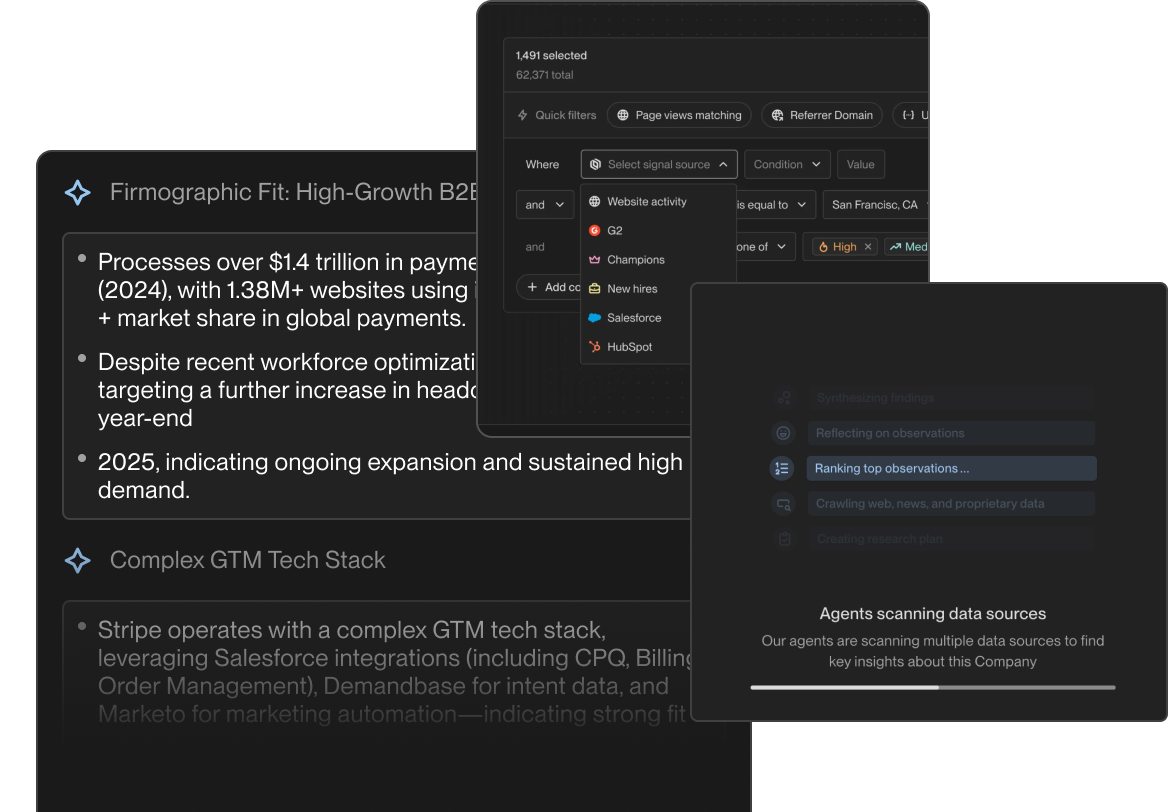The height and width of the screenshot is (812, 1168).
Task: Click the trend arrow icon in Med tag
Action: point(895,247)
